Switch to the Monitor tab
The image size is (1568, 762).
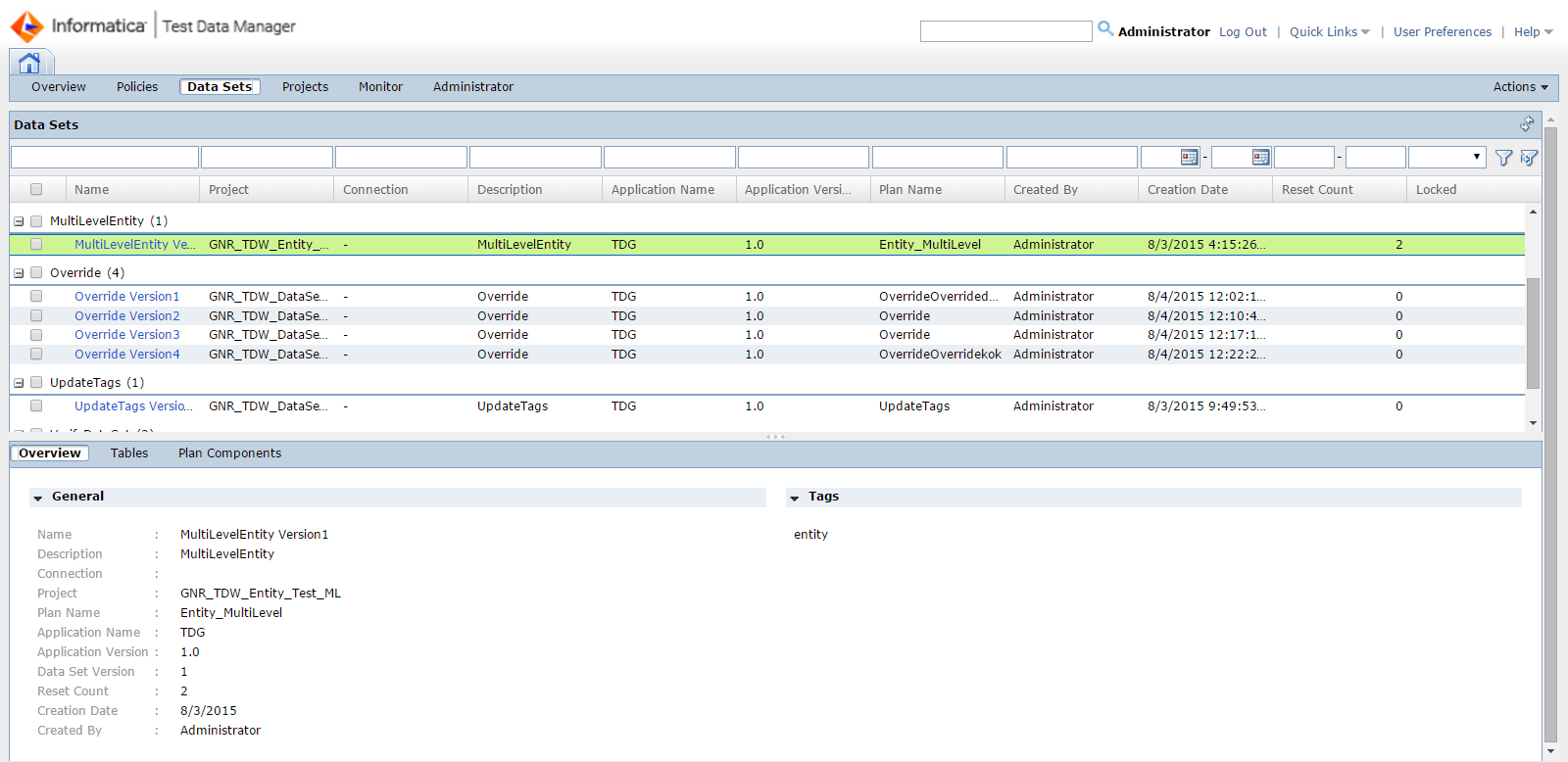click(380, 87)
